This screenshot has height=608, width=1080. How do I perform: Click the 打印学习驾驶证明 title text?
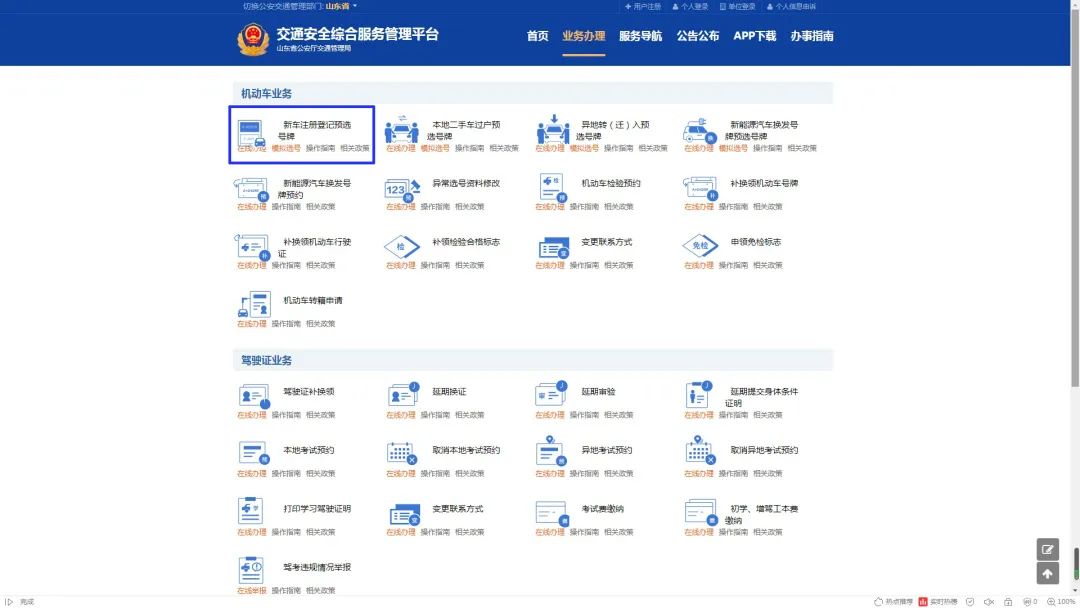[317, 509]
